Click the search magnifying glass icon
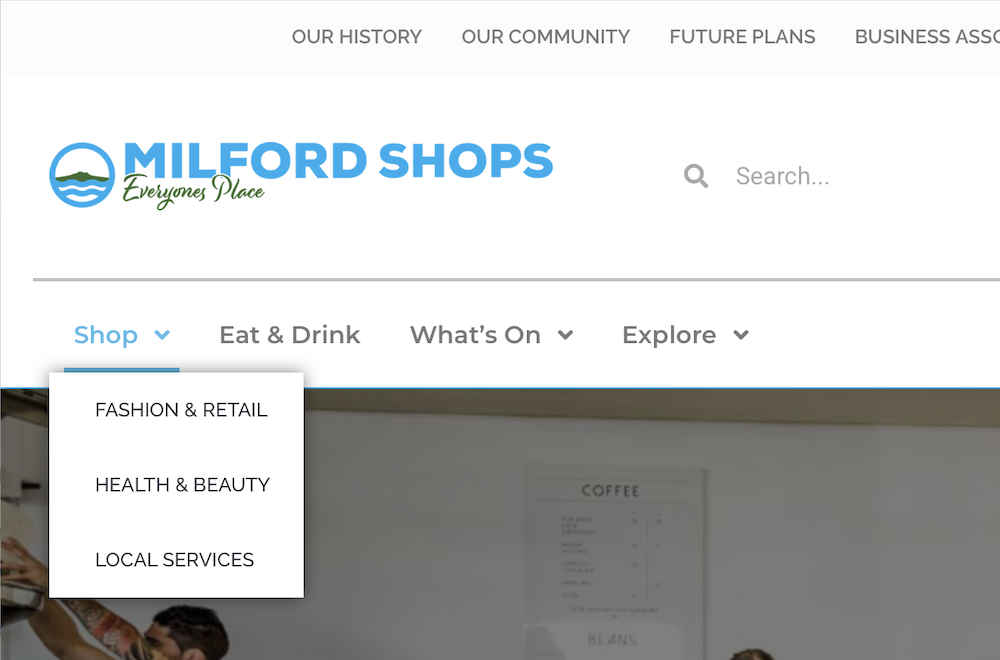 [x=696, y=175]
